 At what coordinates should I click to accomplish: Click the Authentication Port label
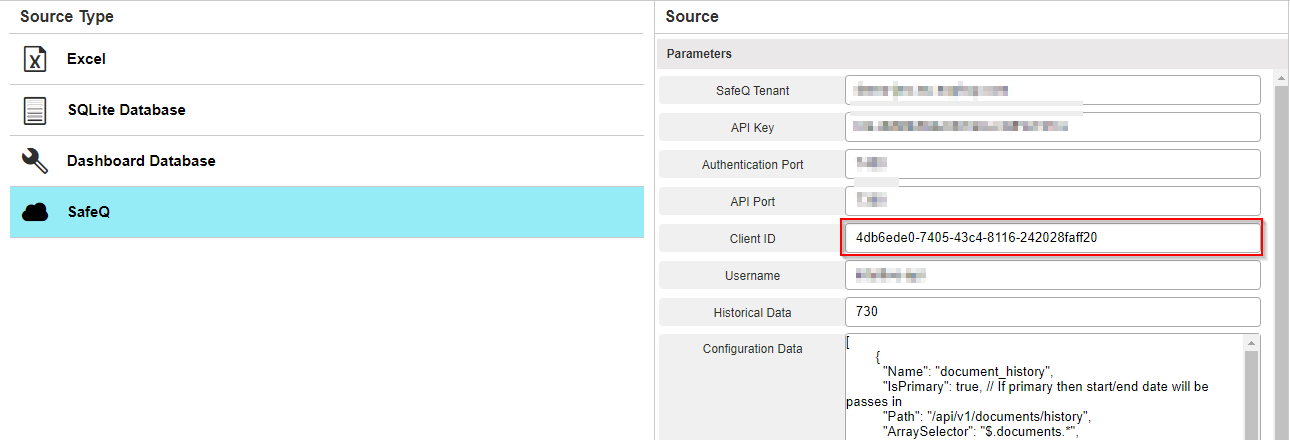tap(752, 165)
